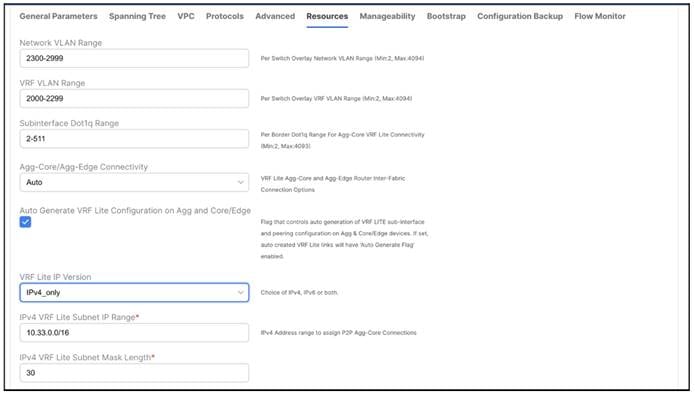Select the Resources tab
The width and height of the screenshot is (695, 395).
coord(327,16)
